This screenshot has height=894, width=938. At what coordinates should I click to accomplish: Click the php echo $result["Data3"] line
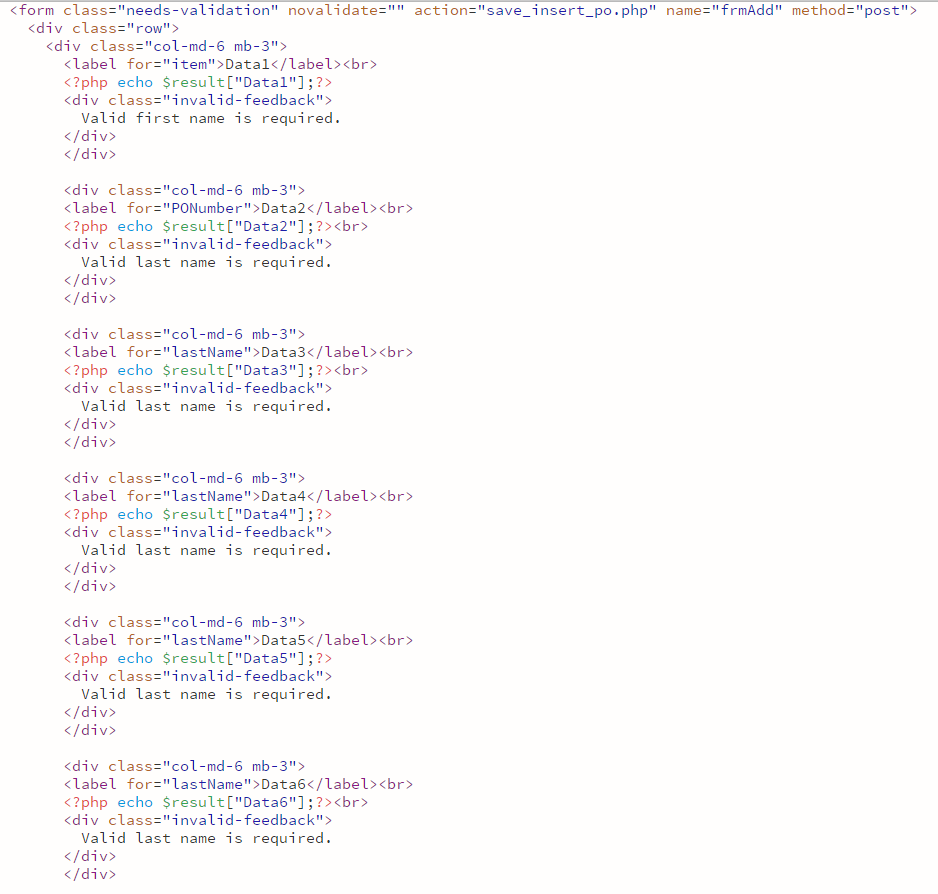pos(216,370)
